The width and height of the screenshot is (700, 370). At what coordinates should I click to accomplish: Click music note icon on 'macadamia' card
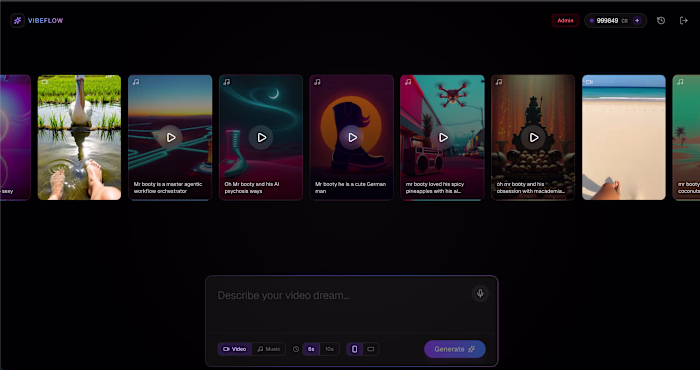(499, 82)
